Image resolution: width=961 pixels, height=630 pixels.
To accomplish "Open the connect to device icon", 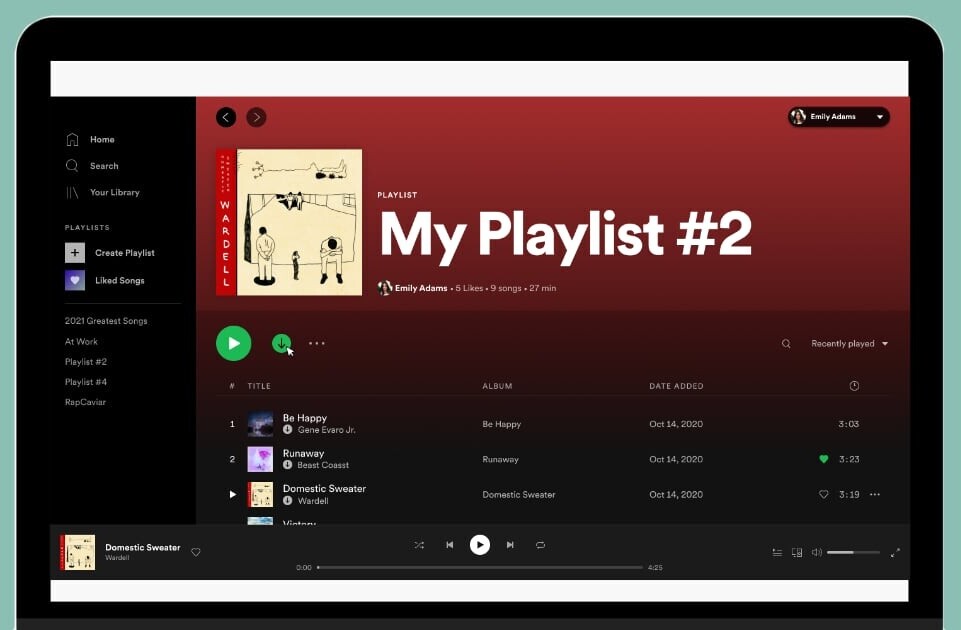I will click(x=797, y=552).
